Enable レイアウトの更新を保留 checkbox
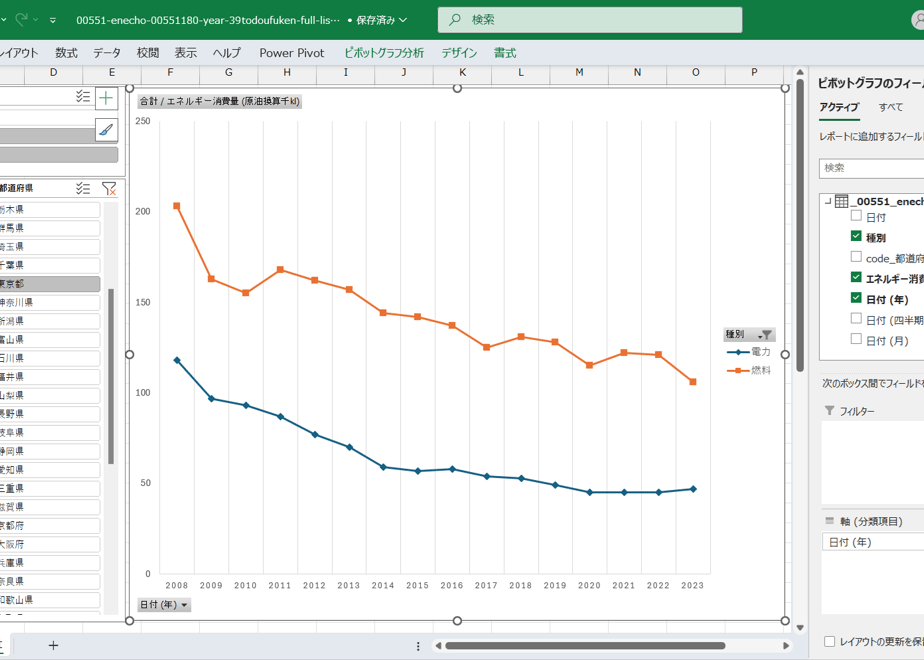924x660 pixels. click(x=830, y=641)
